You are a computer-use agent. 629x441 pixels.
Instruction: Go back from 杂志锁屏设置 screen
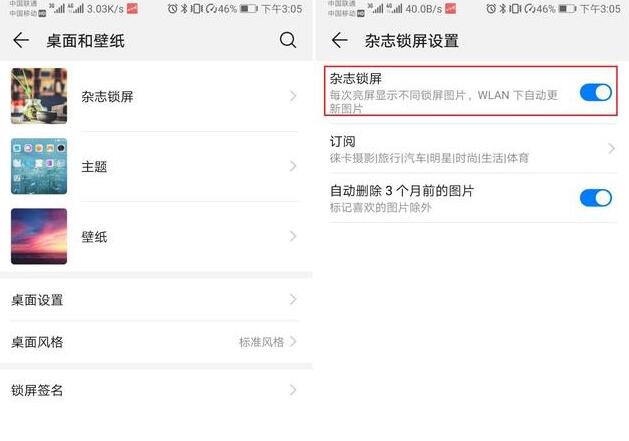(339, 40)
